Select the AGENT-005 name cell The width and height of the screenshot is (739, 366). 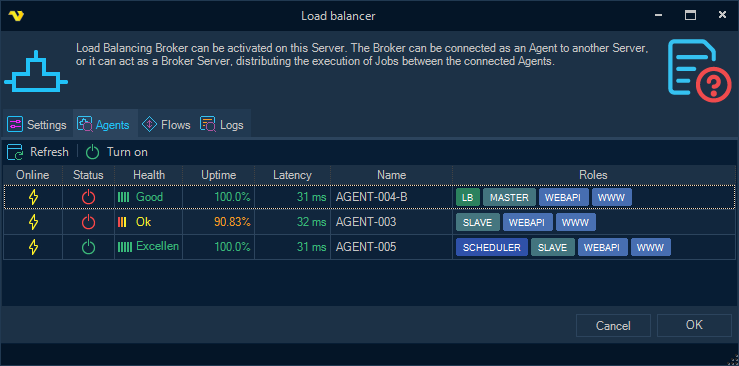coord(391,247)
